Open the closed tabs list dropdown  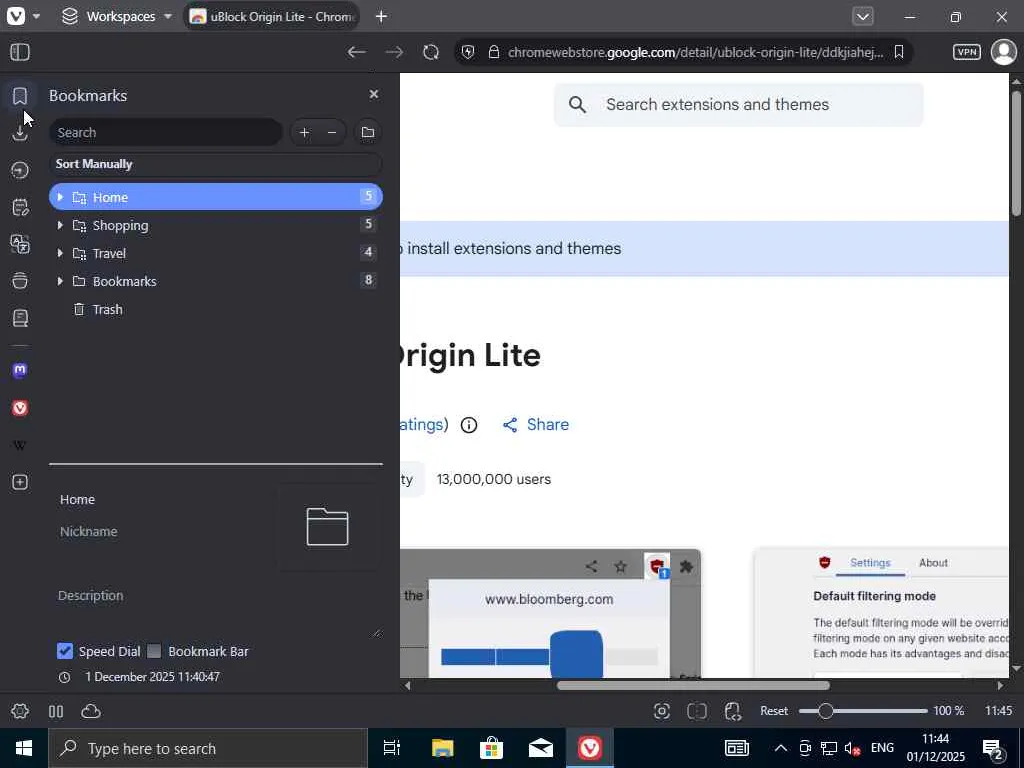[x=863, y=16]
